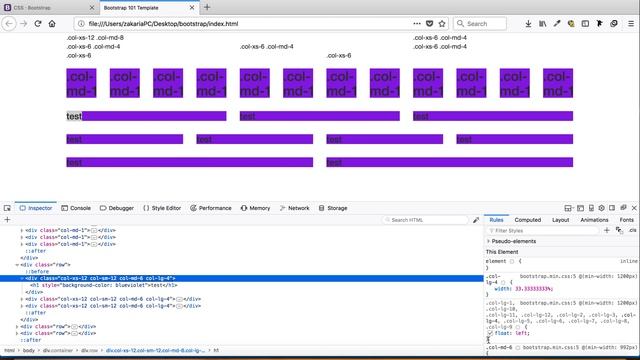Viewport: 640px width, 360px height.
Task: Open page actions three-dot menu
Action: click(x=417, y=24)
